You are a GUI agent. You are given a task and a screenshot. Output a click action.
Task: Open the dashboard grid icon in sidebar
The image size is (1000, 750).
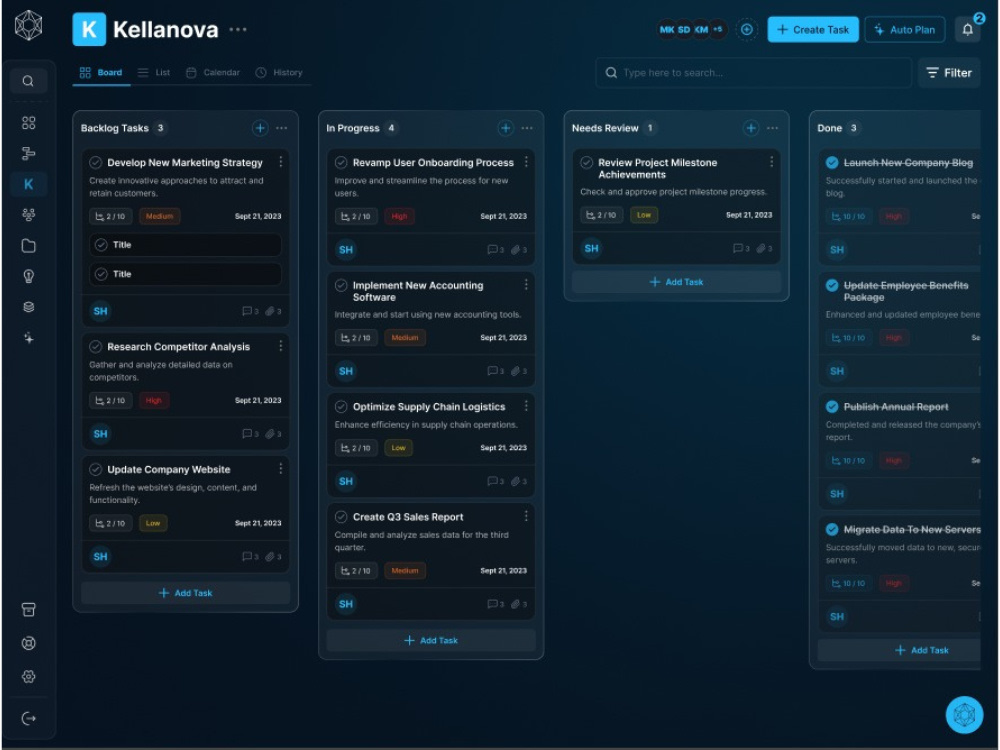[28, 122]
